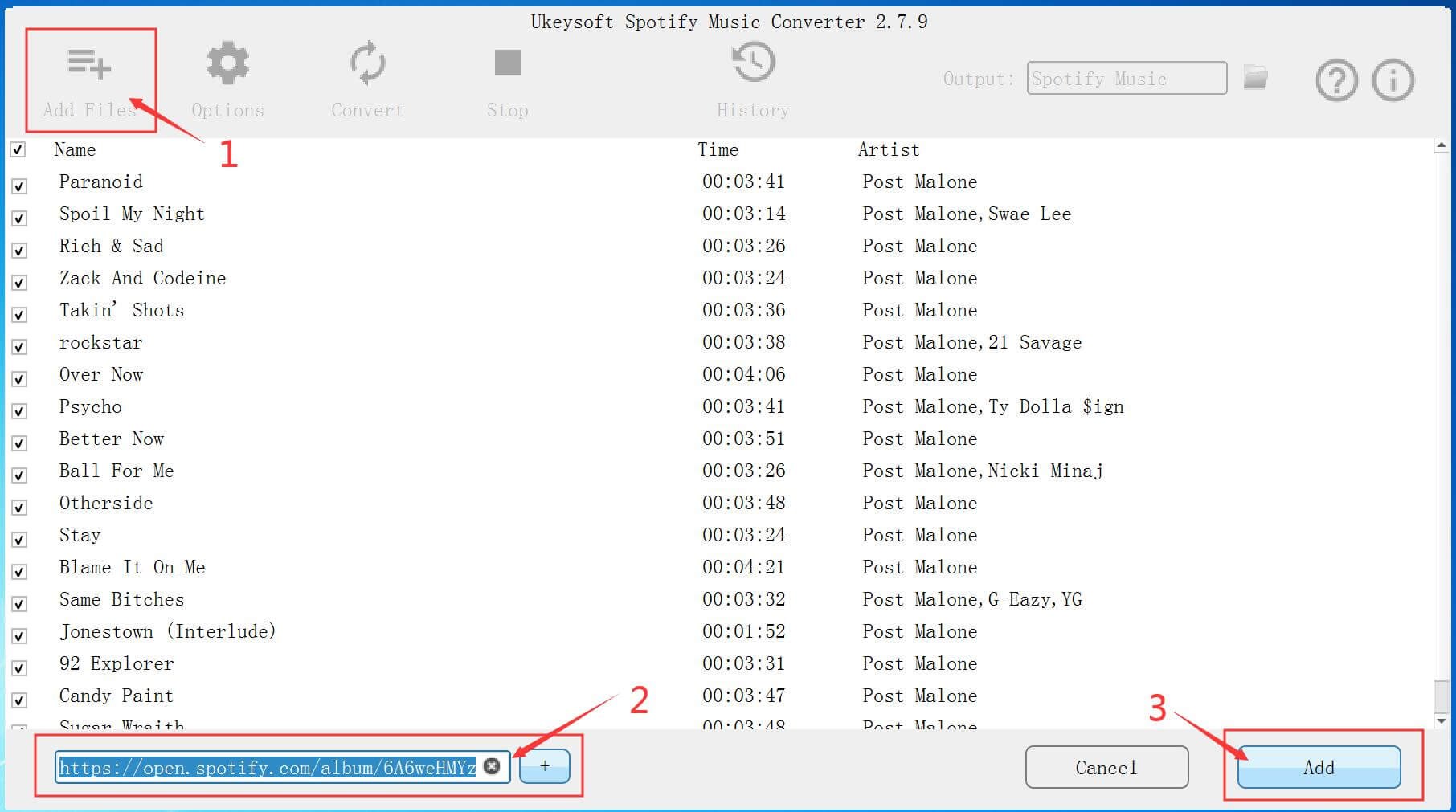The image size is (1456, 812).
Task: Click the Artist column header
Action: point(889,149)
